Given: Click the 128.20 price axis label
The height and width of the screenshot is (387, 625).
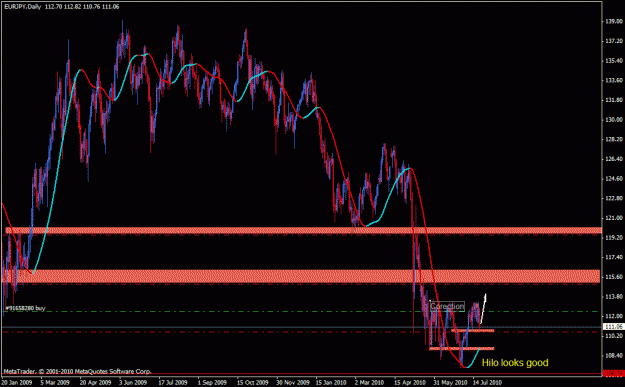Looking at the screenshot, I should (614, 139).
